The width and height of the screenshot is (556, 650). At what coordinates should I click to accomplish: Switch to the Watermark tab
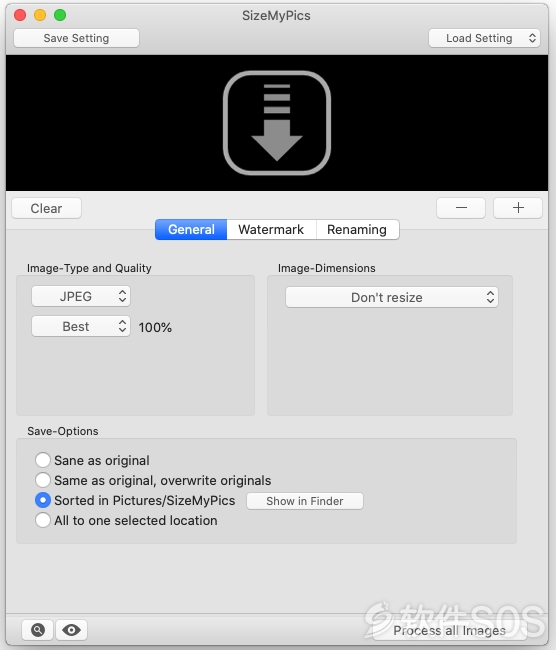(271, 230)
